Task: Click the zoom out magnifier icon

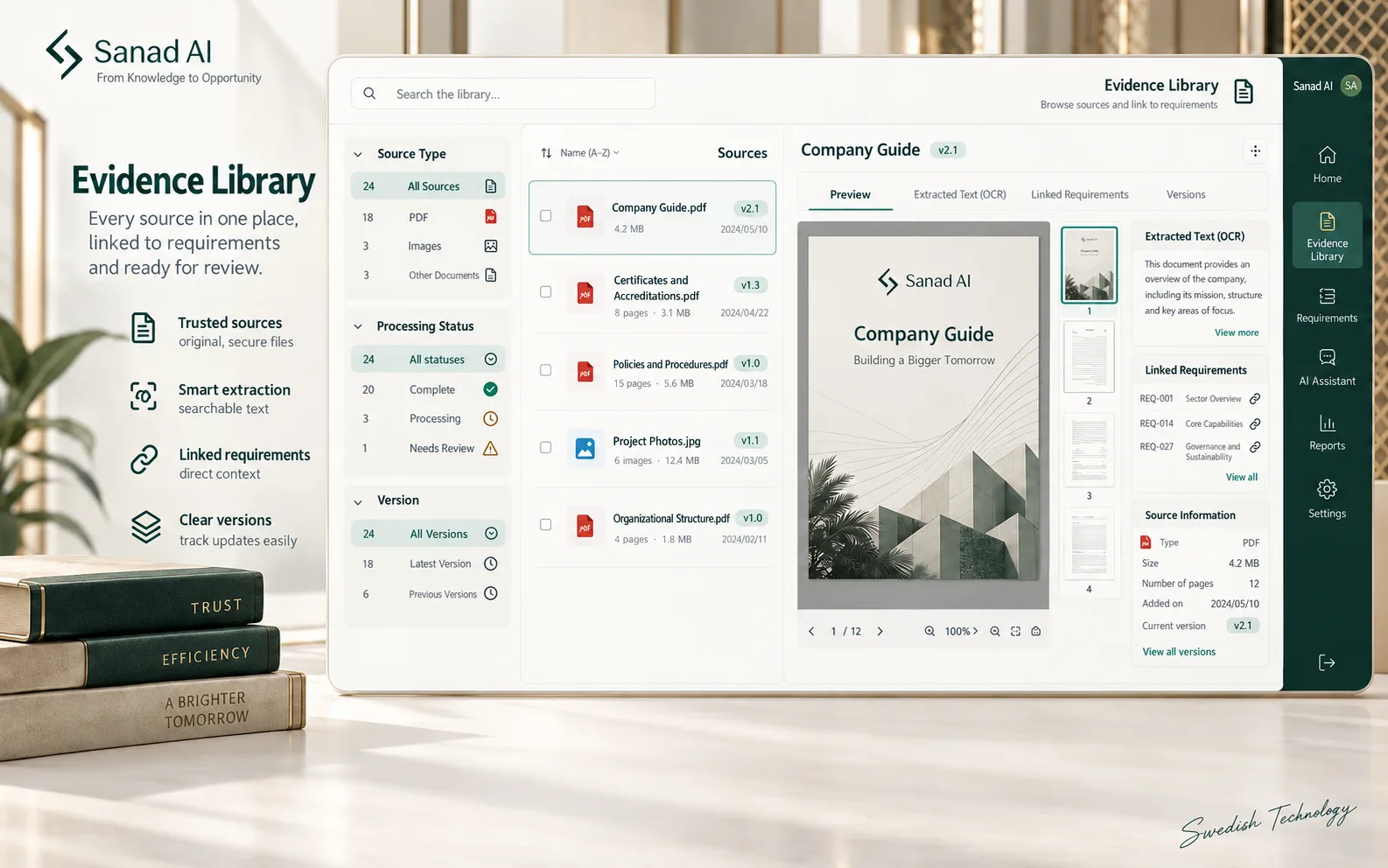Action: coord(995,631)
